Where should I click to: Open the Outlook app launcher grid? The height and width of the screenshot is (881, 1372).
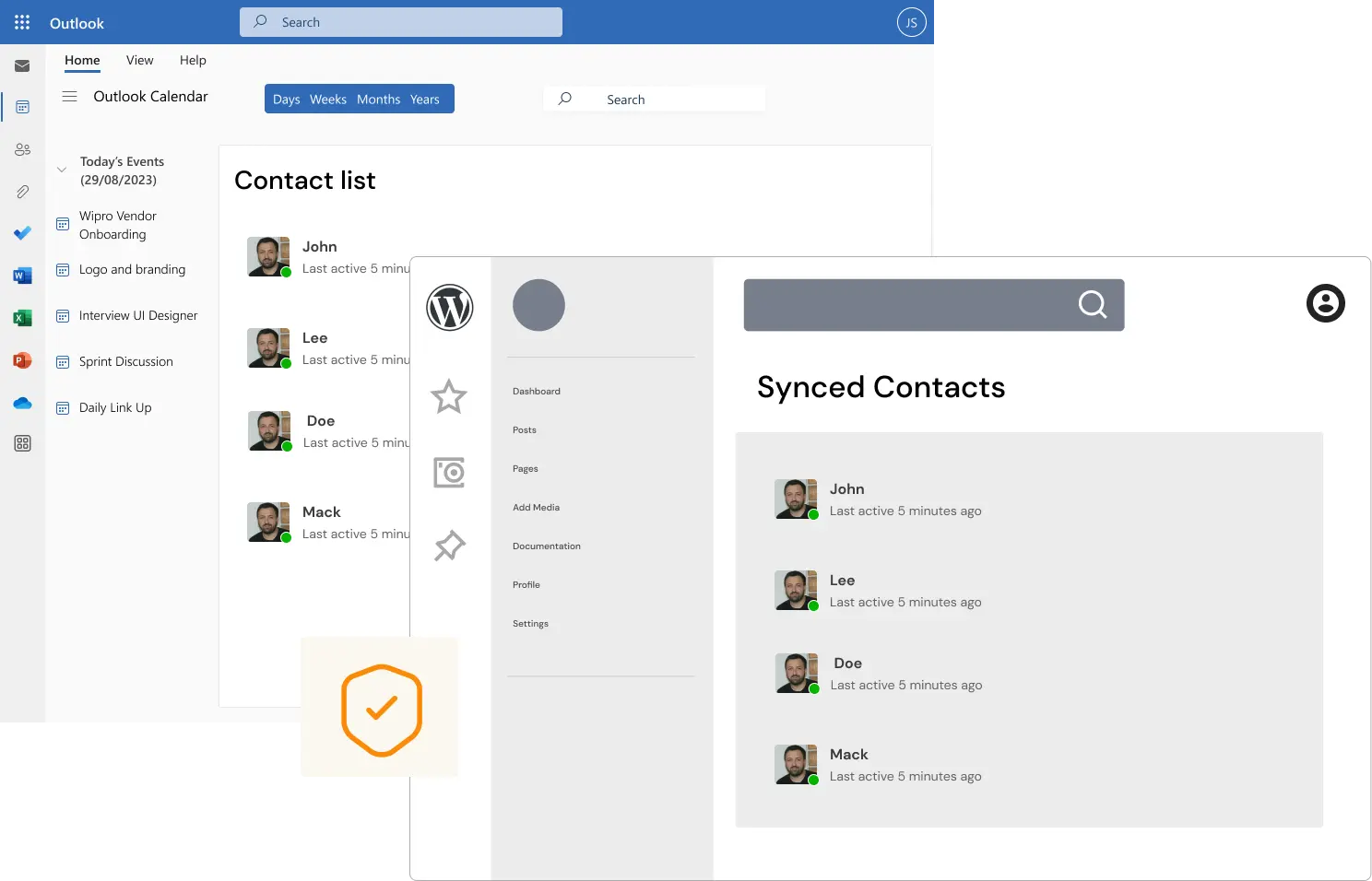click(22, 22)
